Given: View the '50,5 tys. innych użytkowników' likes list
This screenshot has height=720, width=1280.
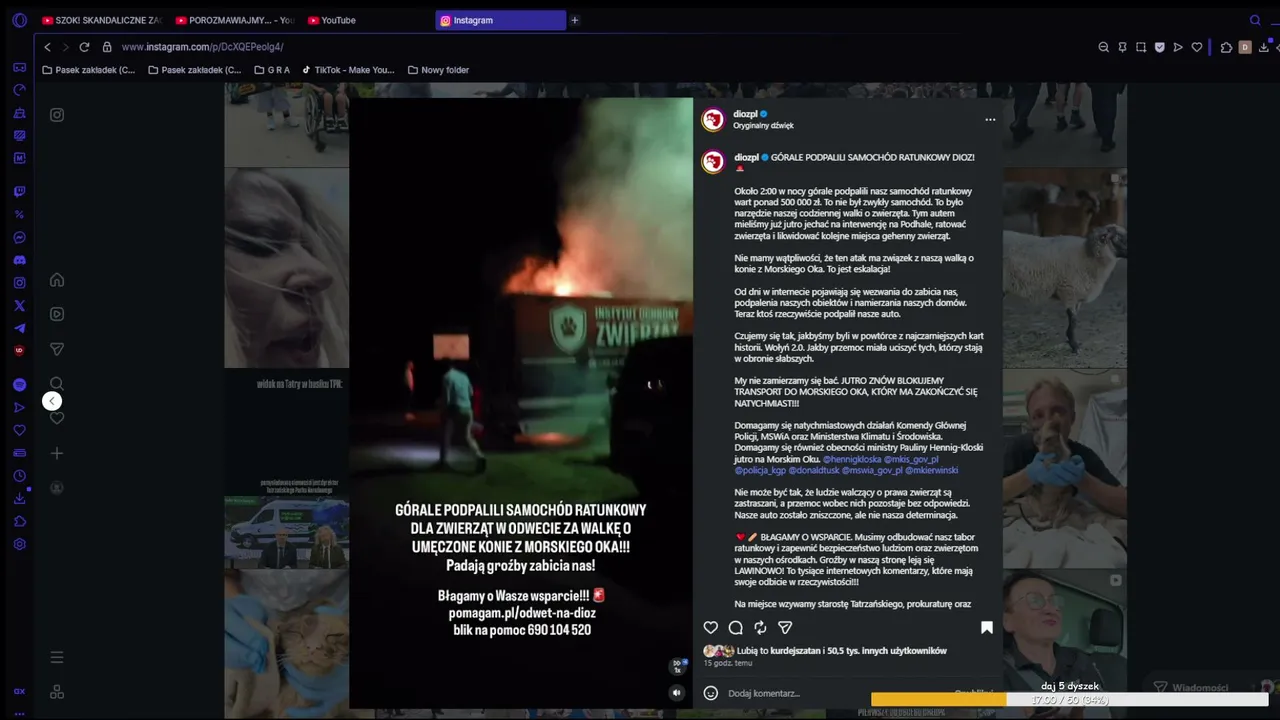Looking at the screenshot, I should [x=889, y=651].
